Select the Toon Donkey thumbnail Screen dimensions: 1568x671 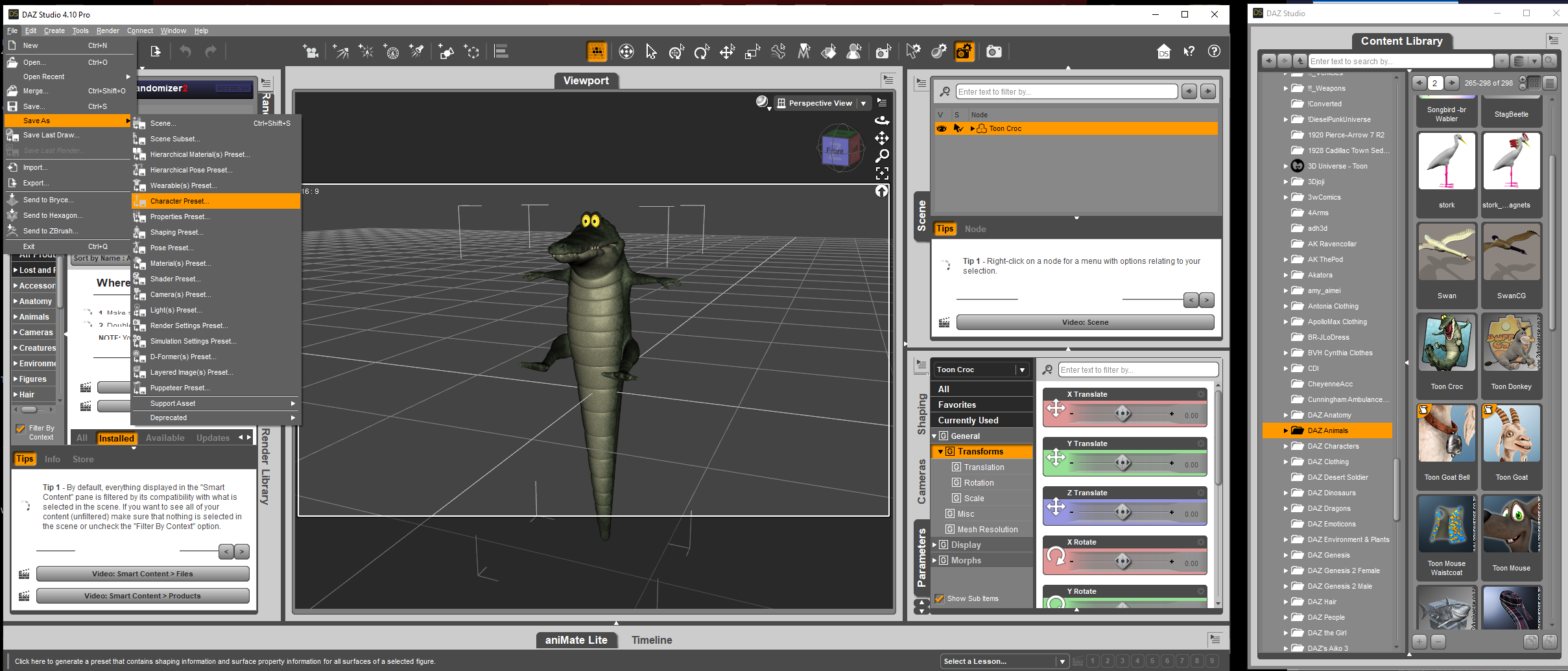(x=1511, y=344)
